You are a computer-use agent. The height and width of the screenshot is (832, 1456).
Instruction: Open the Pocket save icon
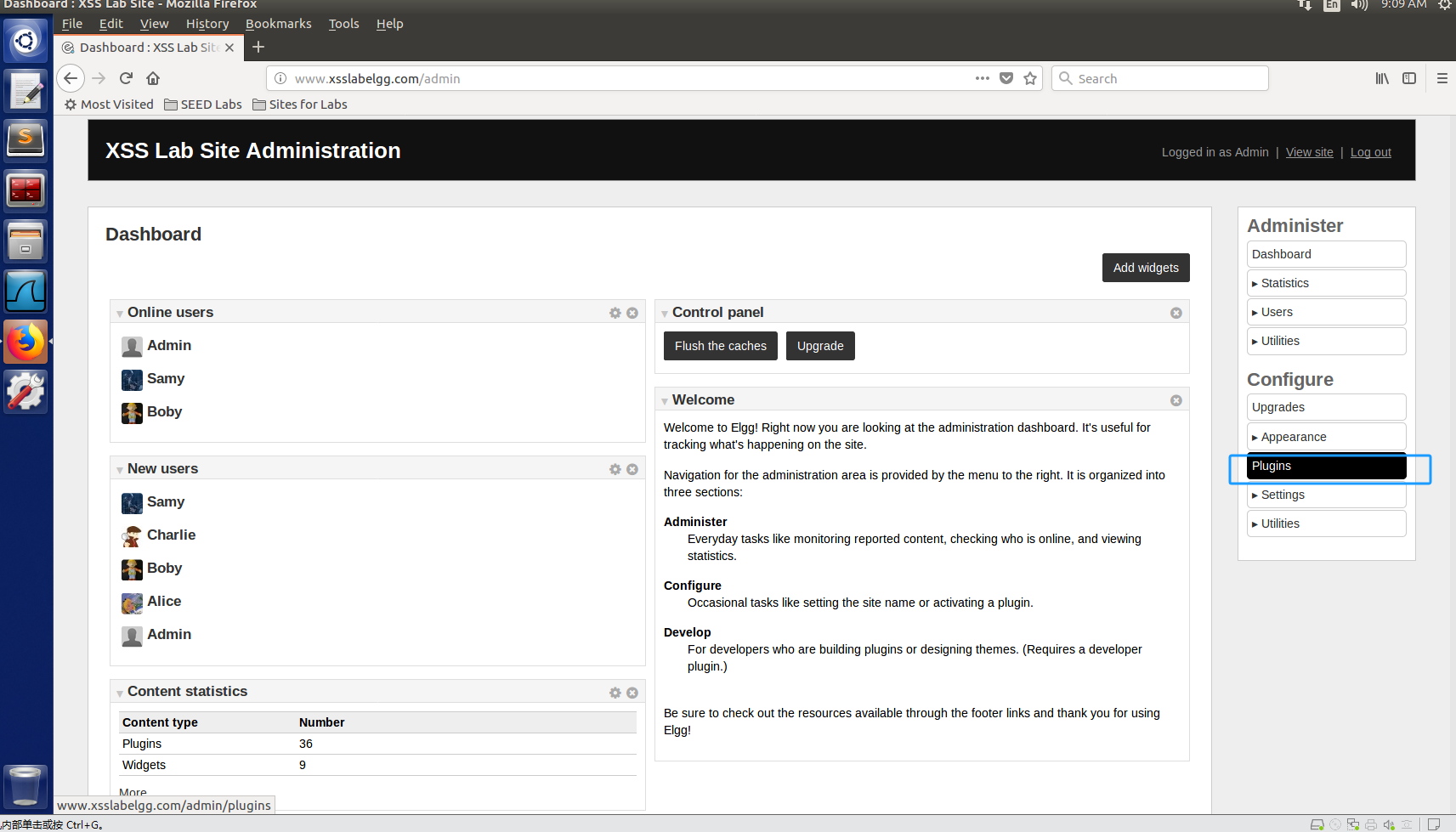(x=1006, y=78)
